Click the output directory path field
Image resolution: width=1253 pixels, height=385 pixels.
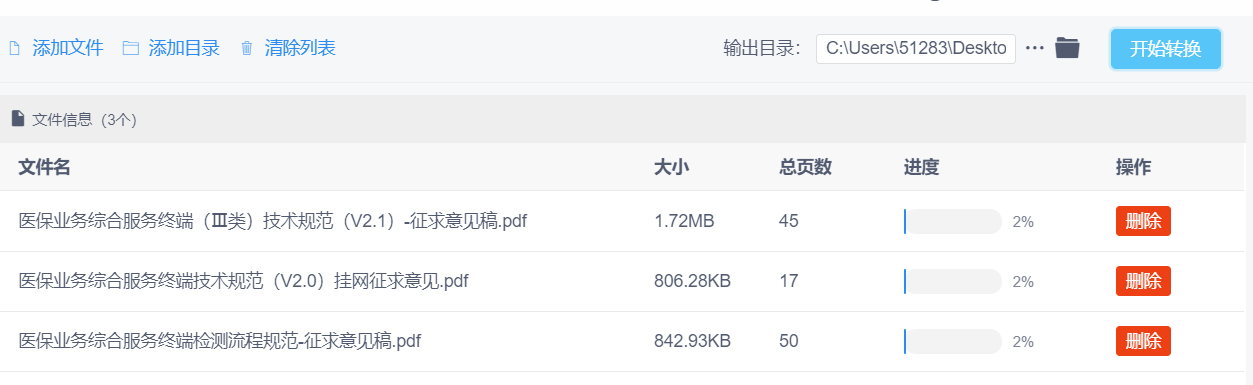tap(916, 49)
